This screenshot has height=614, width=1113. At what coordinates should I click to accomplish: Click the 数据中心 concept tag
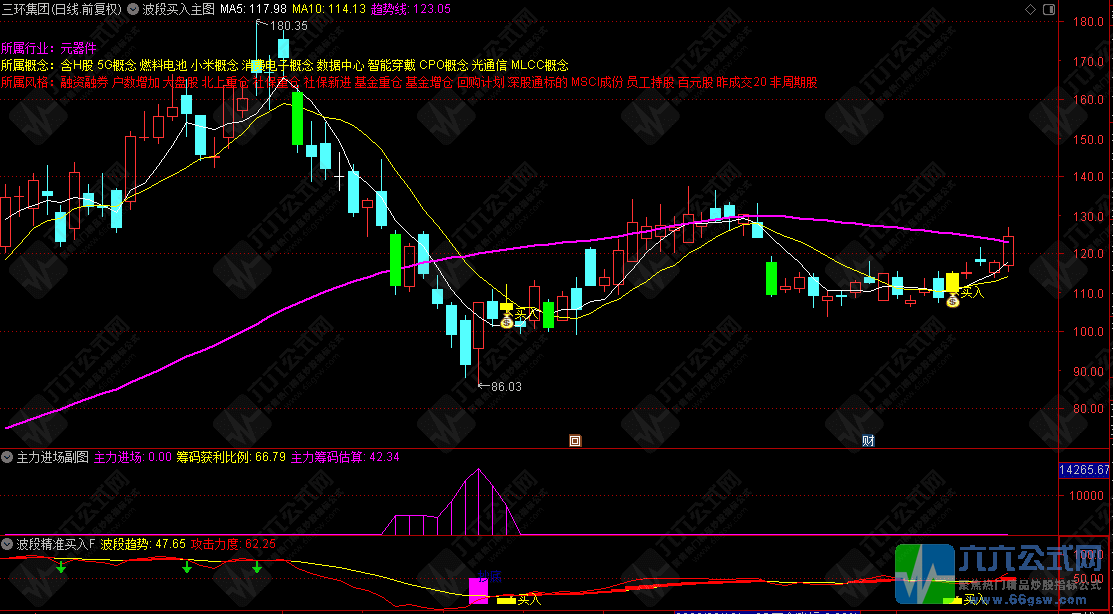[x=340, y=65]
